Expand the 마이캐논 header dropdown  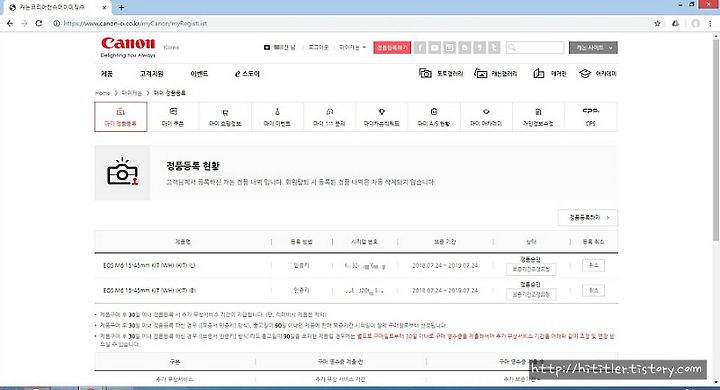point(353,47)
